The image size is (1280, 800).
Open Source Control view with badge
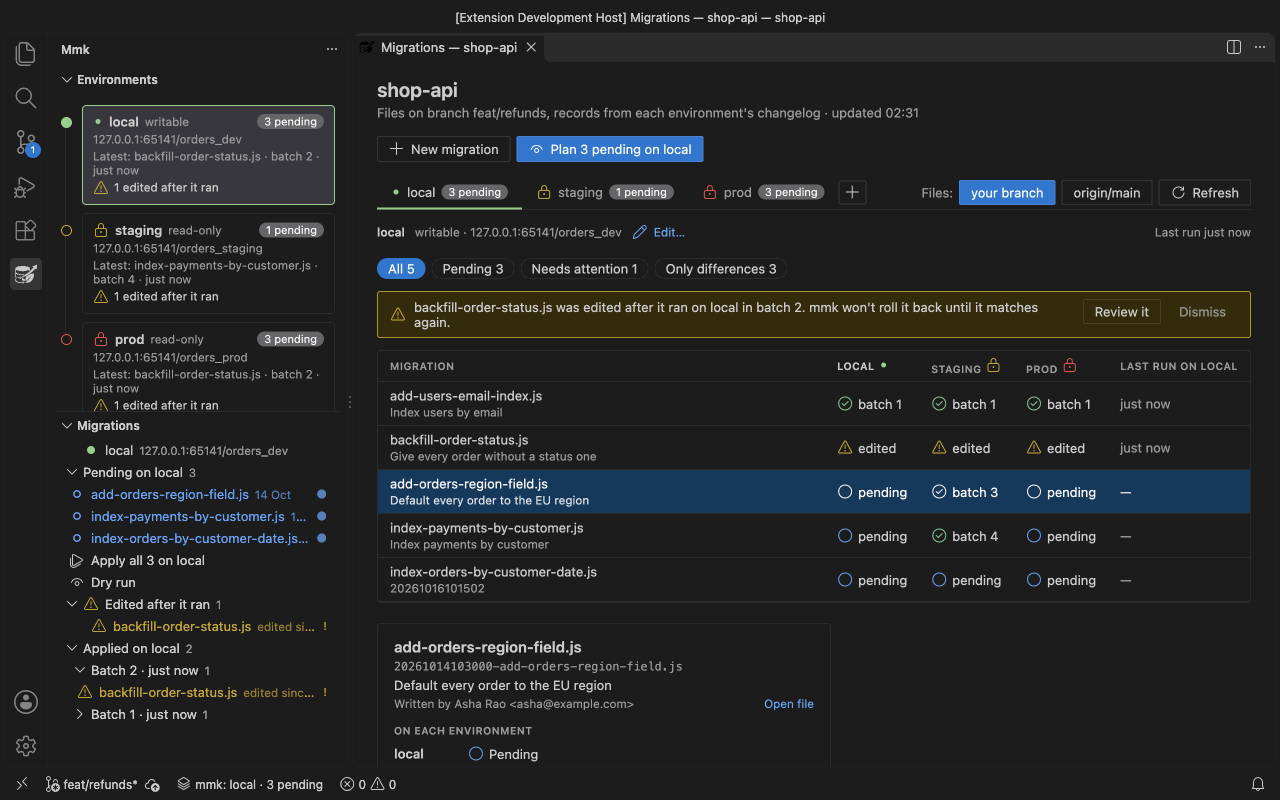tap(26, 142)
